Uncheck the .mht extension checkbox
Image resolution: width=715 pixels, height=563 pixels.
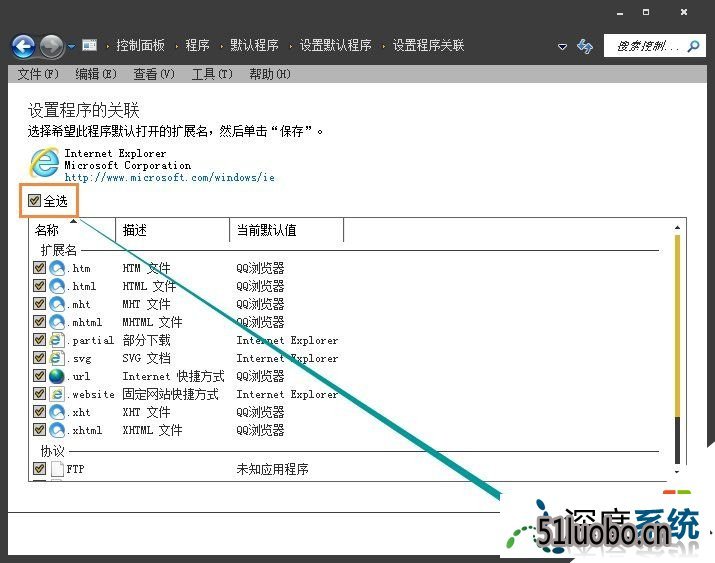point(39,303)
